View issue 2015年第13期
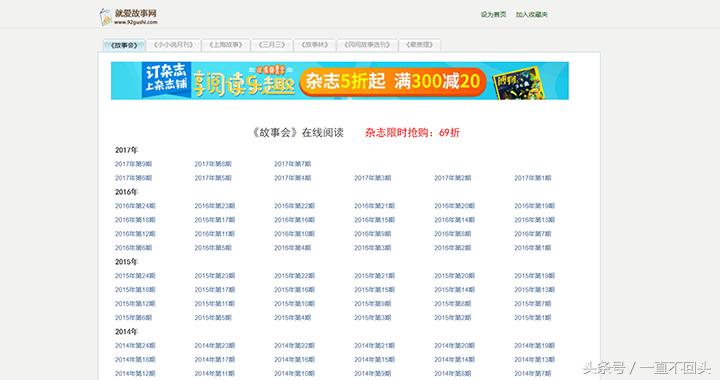The width and height of the screenshot is (720, 380). pyautogui.click(x=534, y=290)
